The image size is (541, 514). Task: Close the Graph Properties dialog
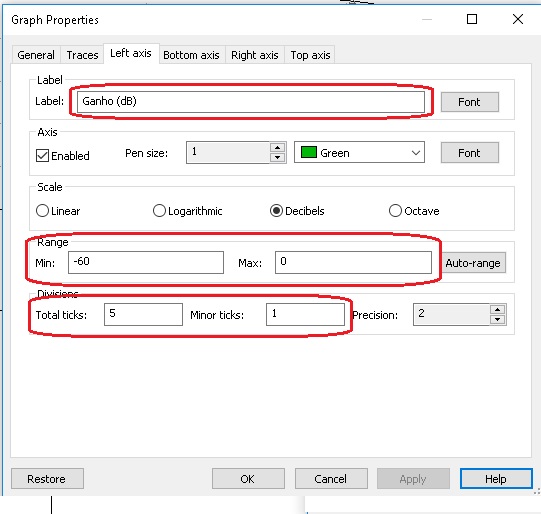[x=518, y=19]
